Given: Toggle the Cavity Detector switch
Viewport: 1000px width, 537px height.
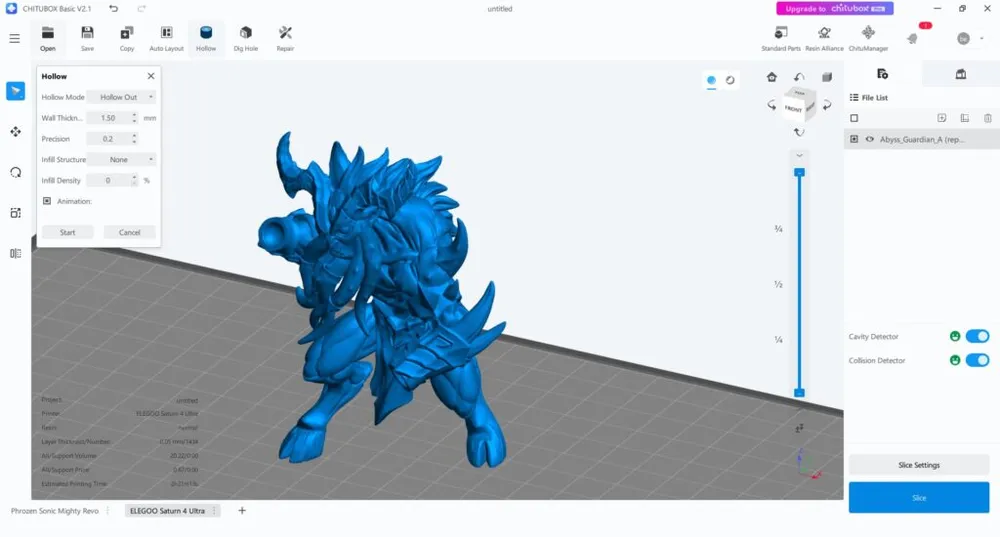Looking at the screenshot, I should click(977, 337).
